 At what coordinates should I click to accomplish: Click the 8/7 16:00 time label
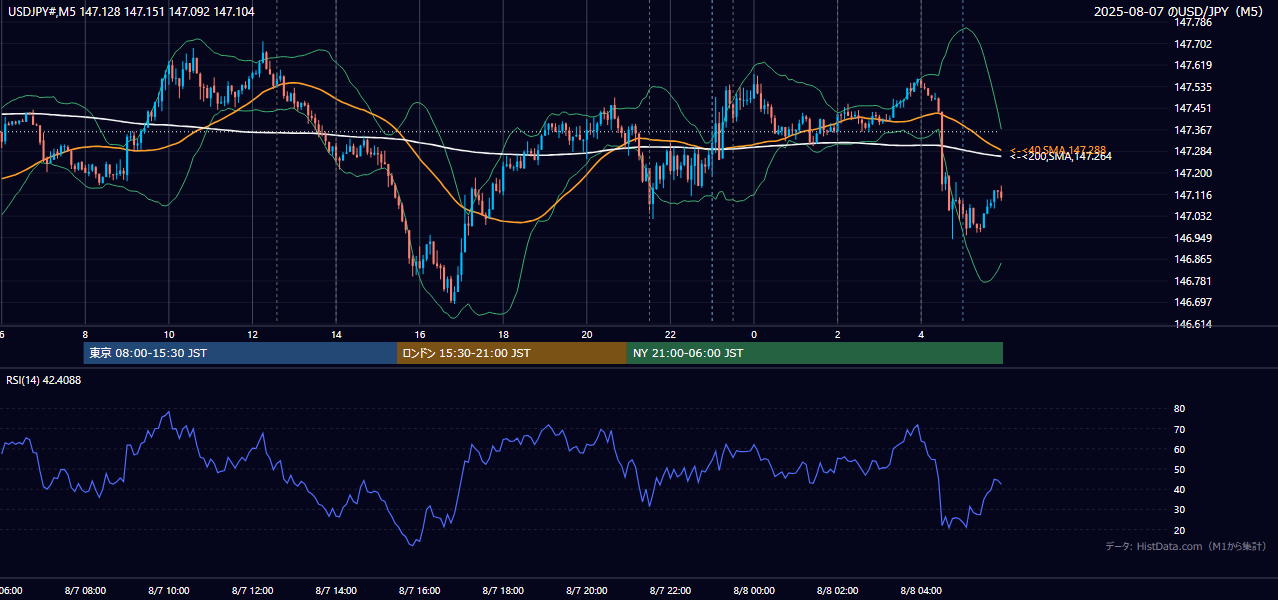coord(420,590)
